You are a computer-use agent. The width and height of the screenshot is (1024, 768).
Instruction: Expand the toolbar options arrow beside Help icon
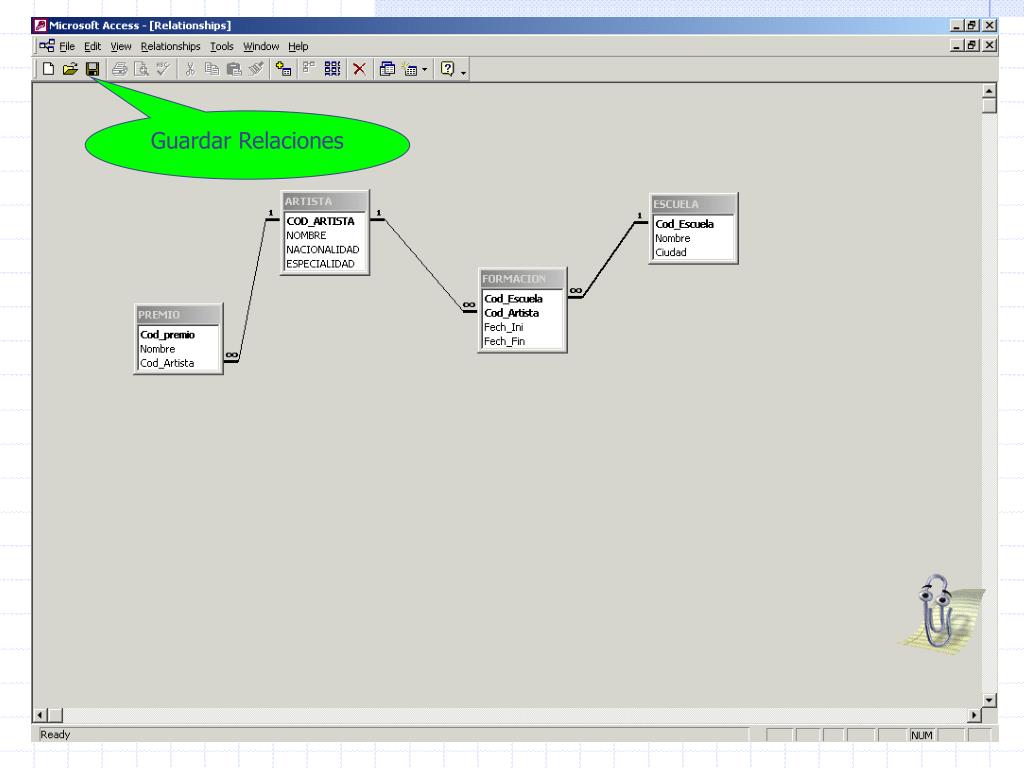(464, 71)
